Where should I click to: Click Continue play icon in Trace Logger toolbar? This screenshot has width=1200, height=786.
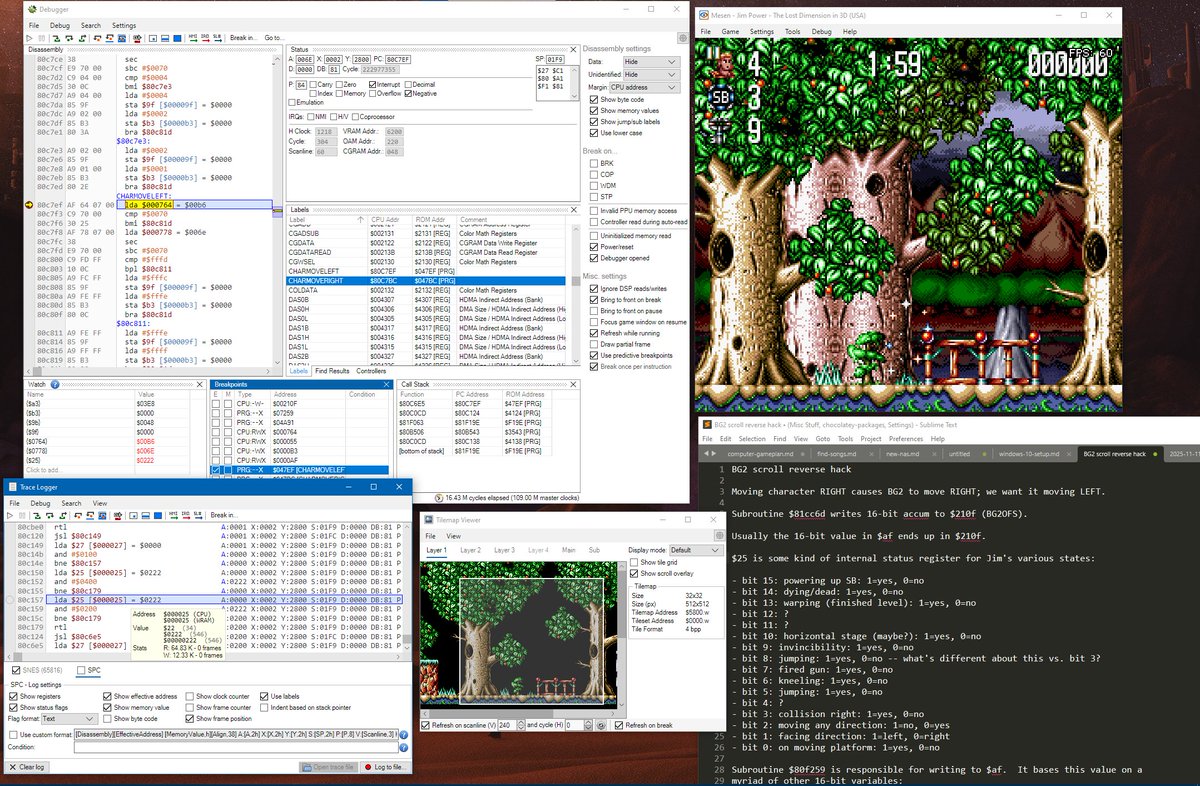tap(10, 515)
